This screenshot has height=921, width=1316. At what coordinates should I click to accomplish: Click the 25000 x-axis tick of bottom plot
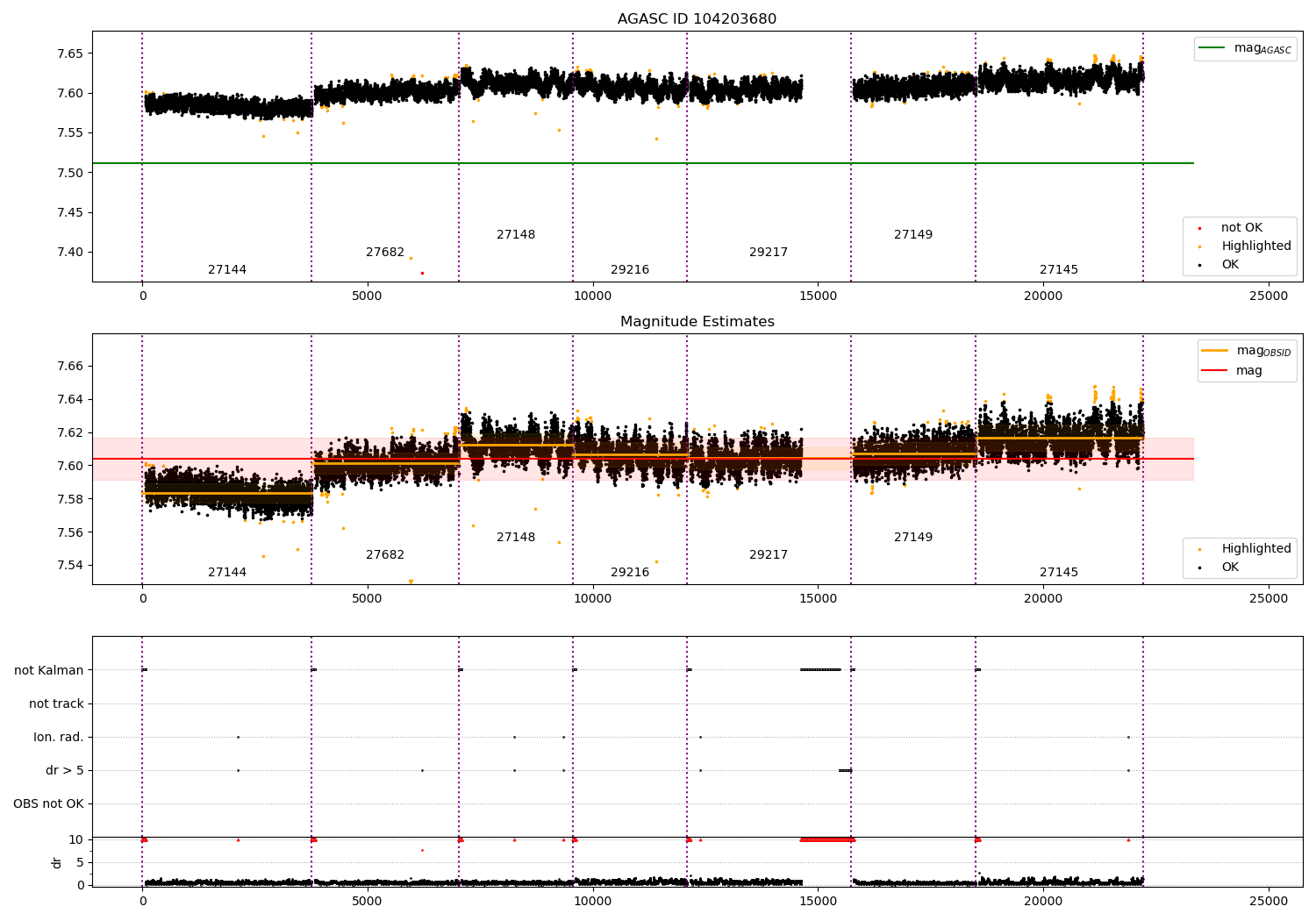[x=1268, y=902]
